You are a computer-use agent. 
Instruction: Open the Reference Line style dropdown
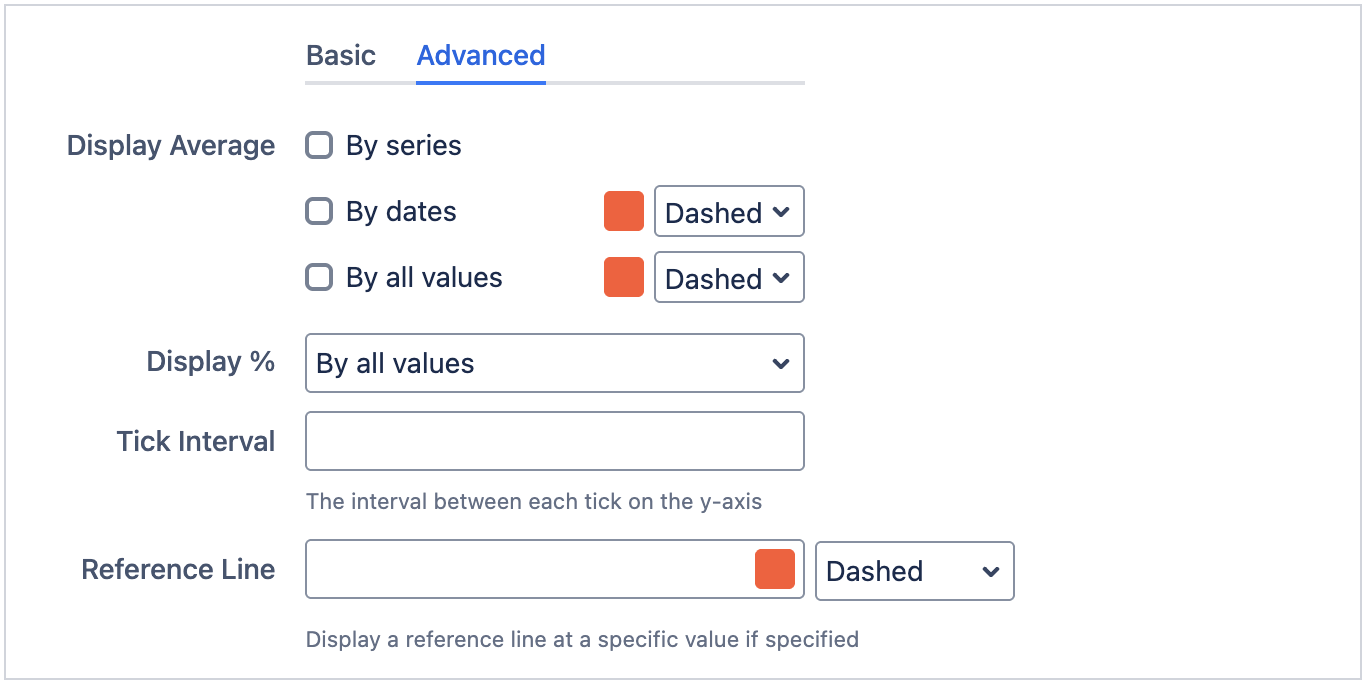pyautogui.click(x=914, y=571)
